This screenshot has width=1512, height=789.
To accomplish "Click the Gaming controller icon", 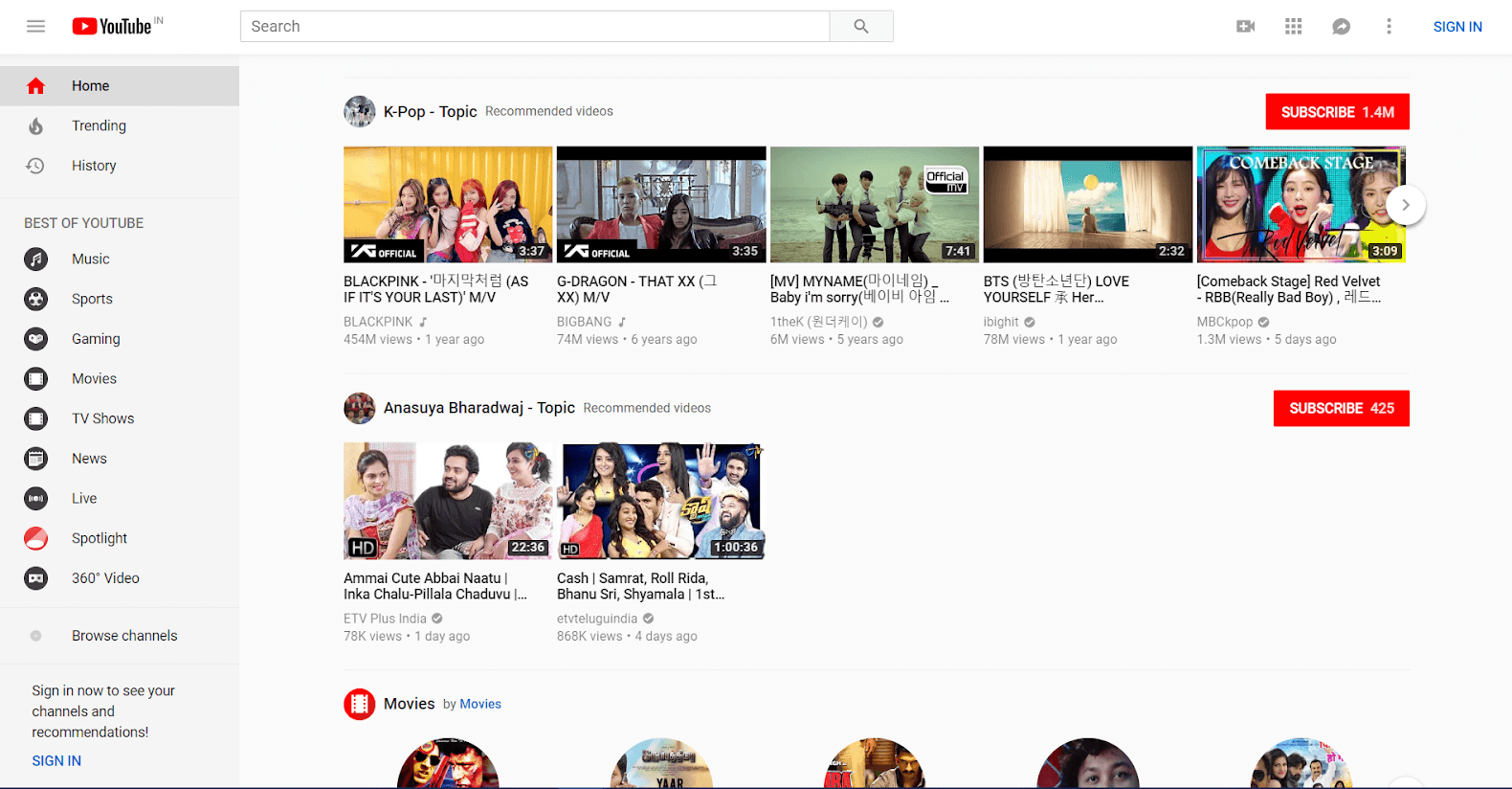I will [x=35, y=339].
